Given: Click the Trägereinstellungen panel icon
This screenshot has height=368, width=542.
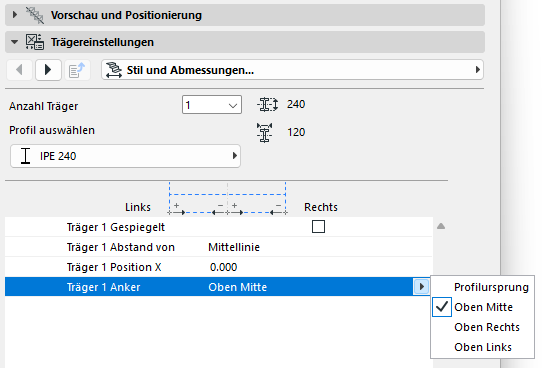Looking at the screenshot, I should point(35,42).
